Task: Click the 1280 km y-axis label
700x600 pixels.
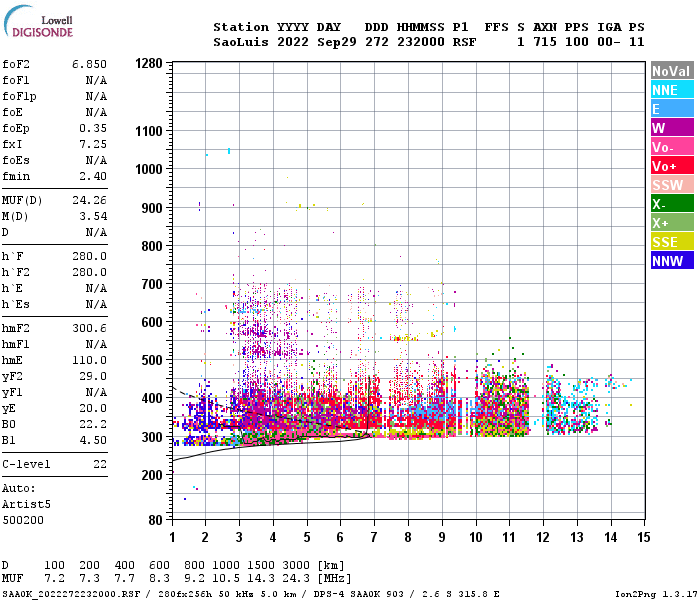Action: (x=149, y=63)
